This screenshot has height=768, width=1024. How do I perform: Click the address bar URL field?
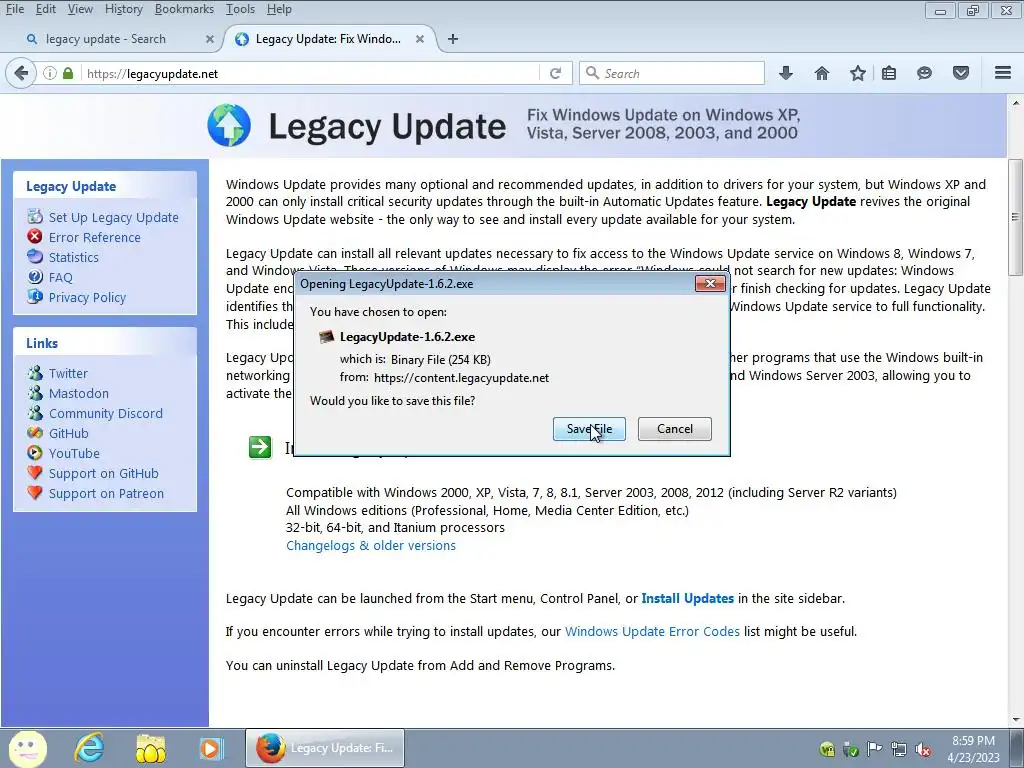[x=310, y=73]
